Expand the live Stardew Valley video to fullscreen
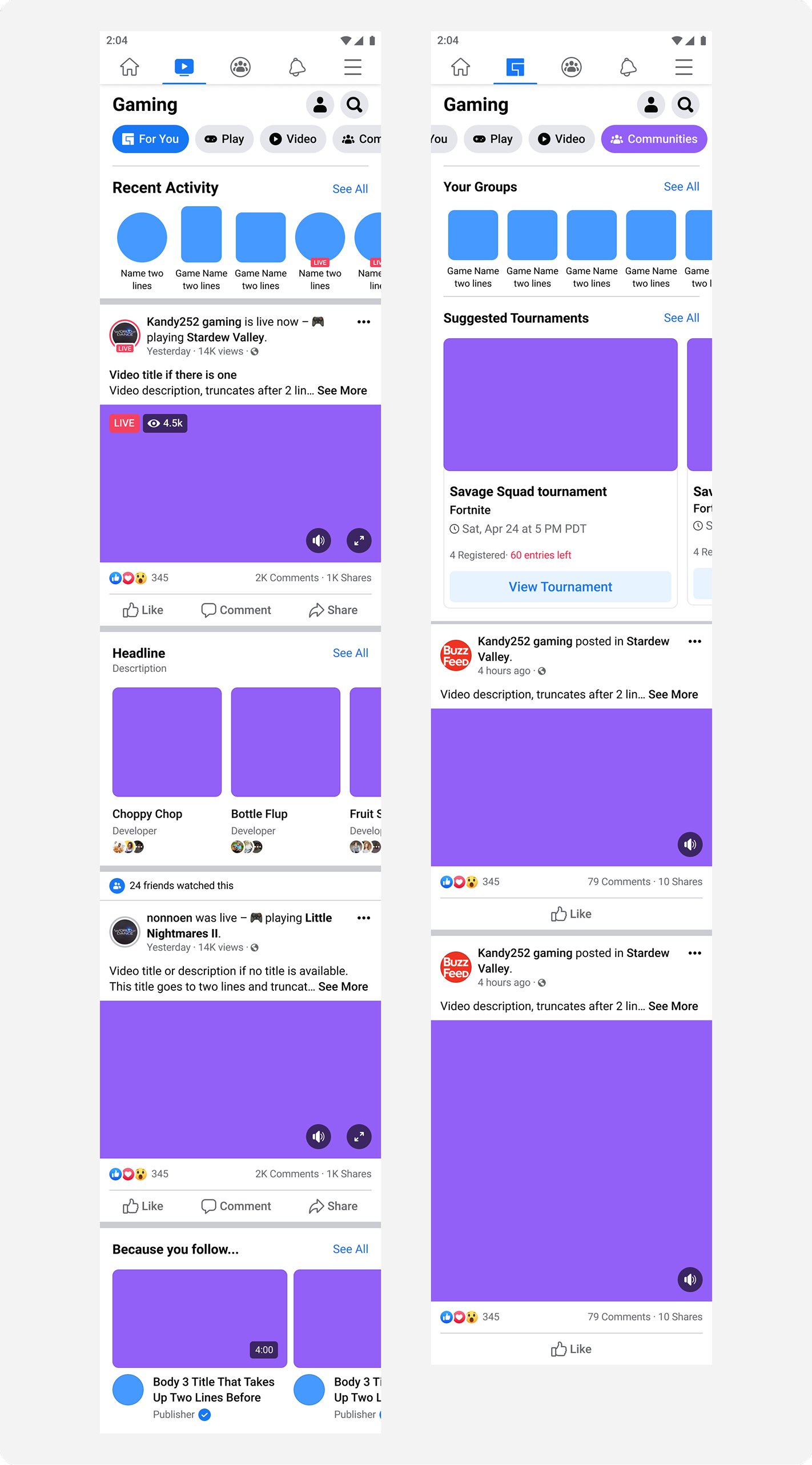 click(x=359, y=540)
